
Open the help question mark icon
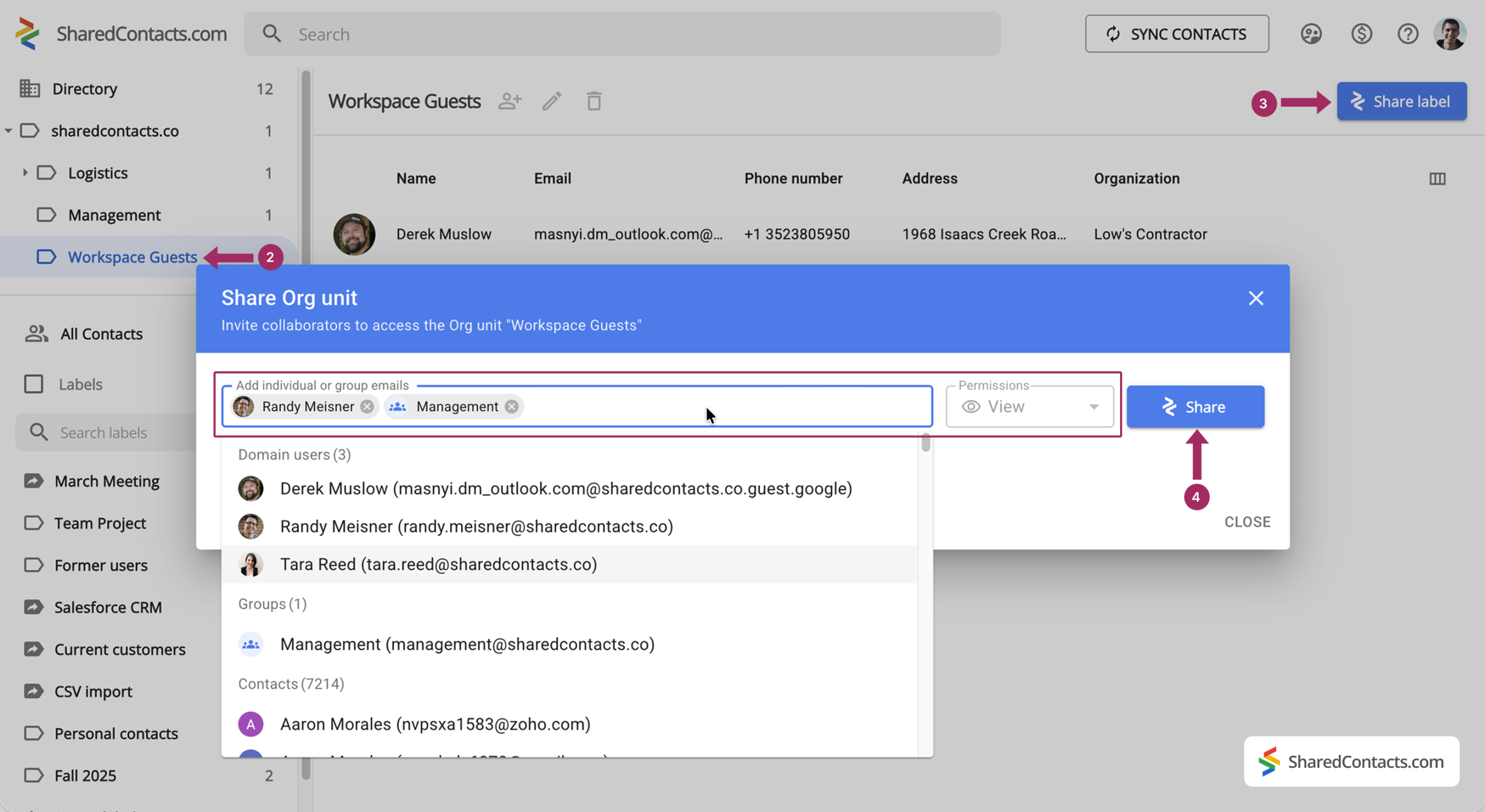[x=1408, y=34]
